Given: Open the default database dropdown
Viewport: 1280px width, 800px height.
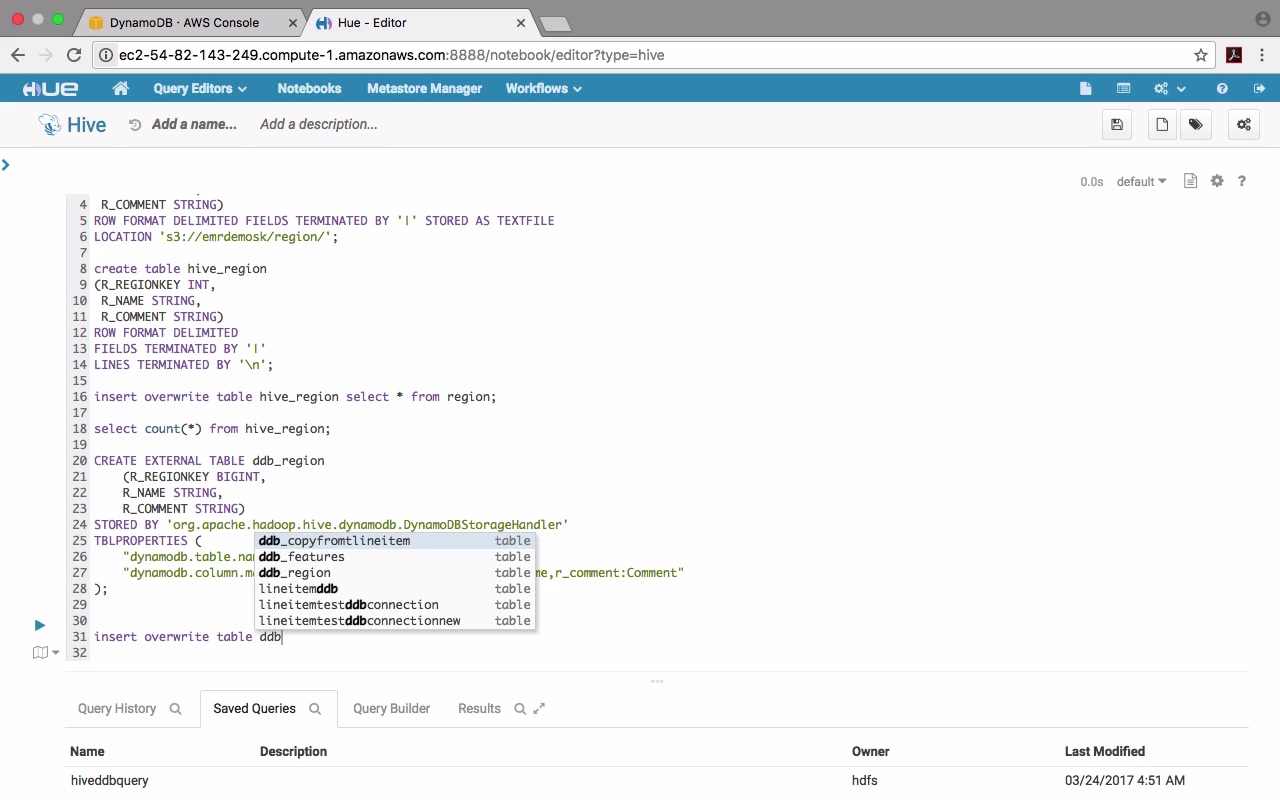Looking at the screenshot, I should [x=1141, y=182].
